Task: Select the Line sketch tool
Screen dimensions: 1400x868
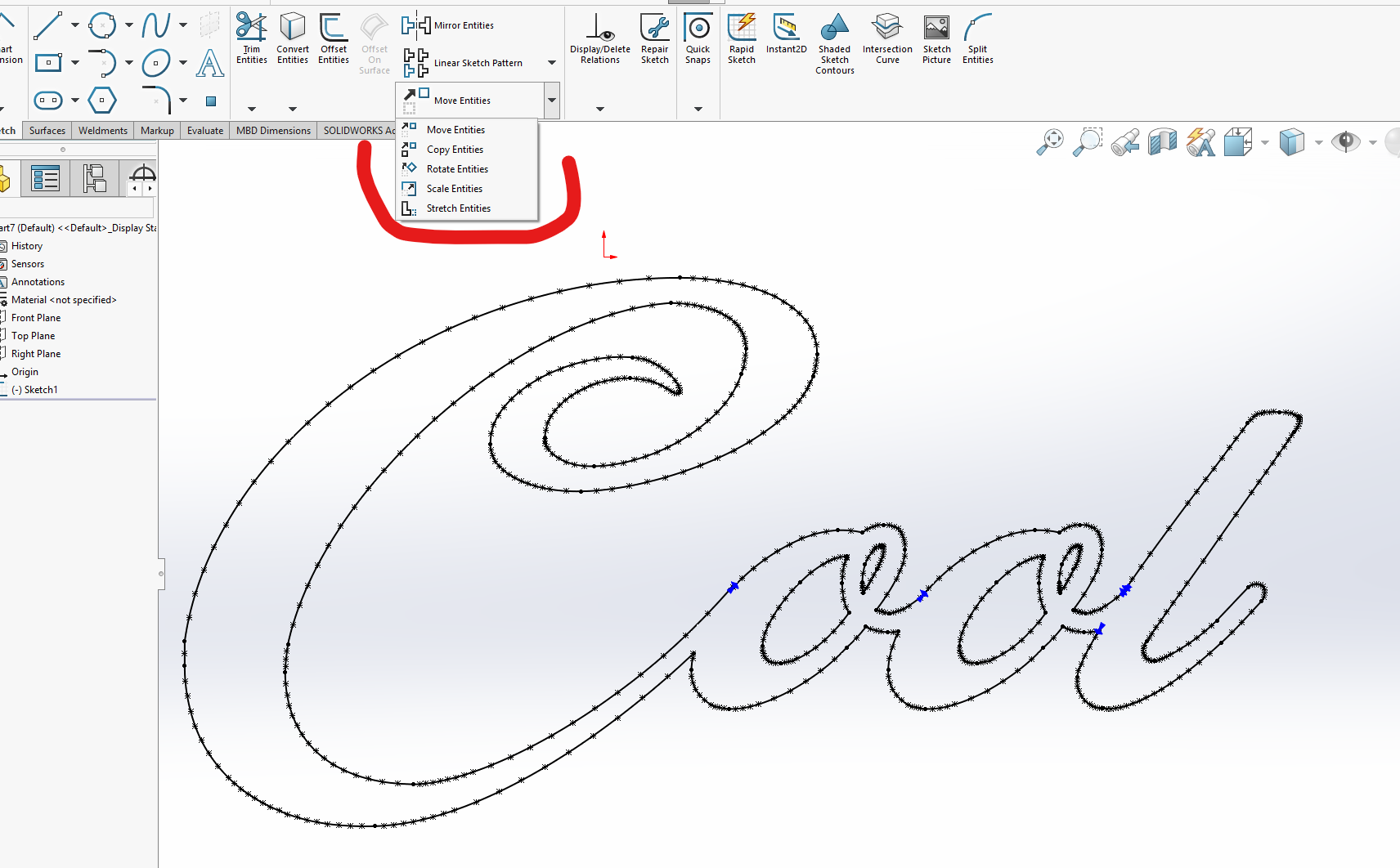Action: [48, 25]
